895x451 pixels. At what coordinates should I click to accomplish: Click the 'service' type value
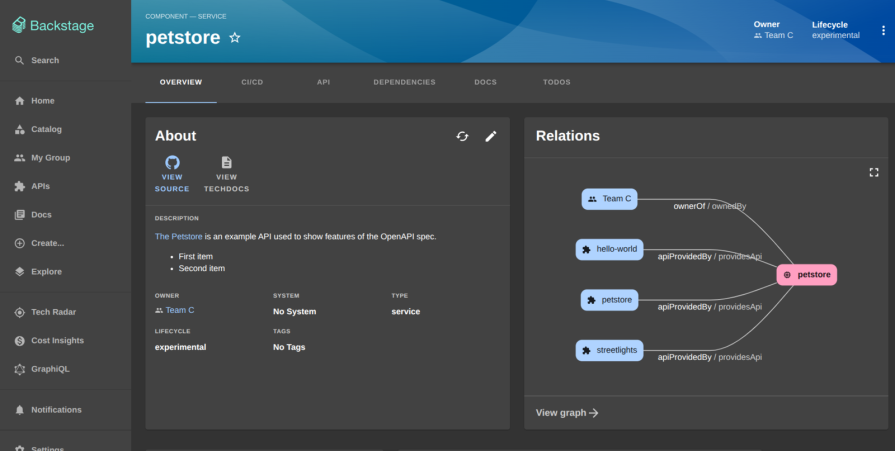406,312
